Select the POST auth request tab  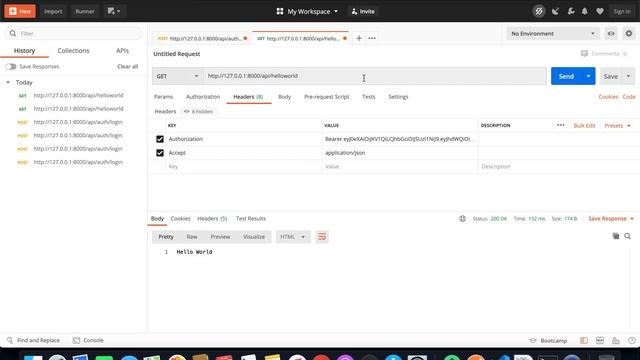[202, 38]
